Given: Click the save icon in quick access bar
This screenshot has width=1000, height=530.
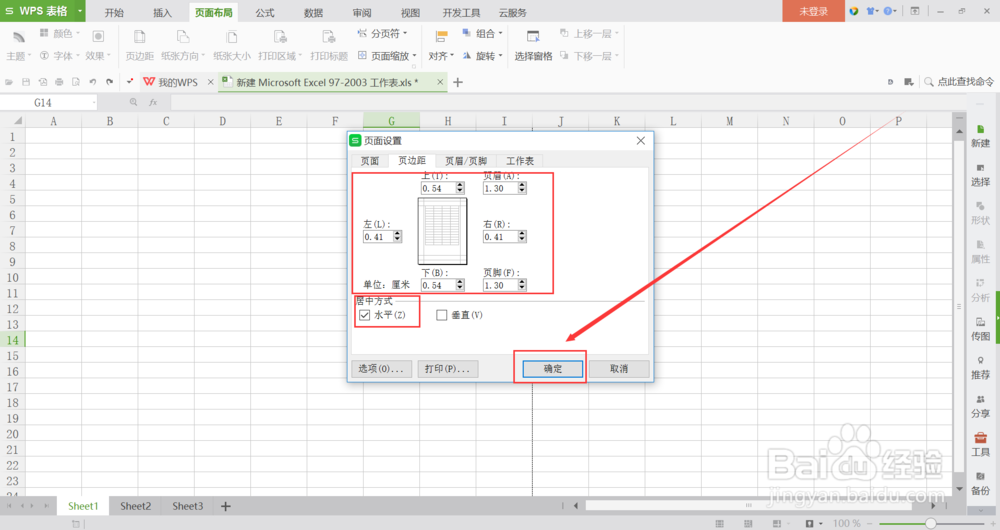Looking at the screenshot, I should 26,82.
